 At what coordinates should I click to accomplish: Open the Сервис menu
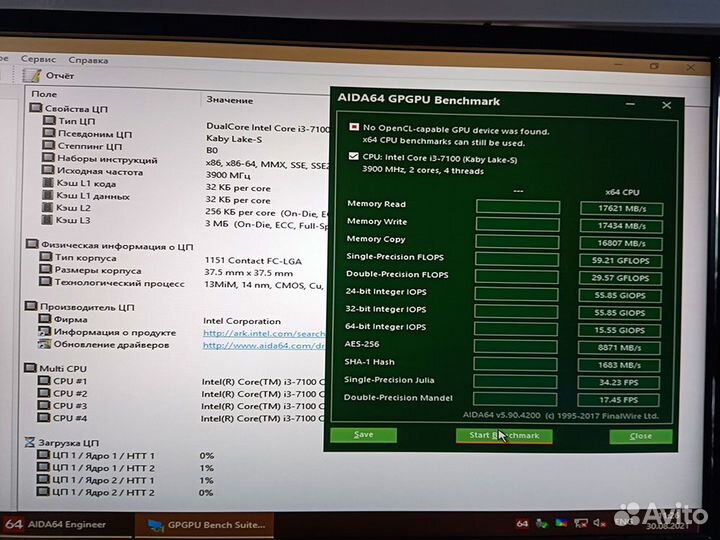(x=38, y=59)
